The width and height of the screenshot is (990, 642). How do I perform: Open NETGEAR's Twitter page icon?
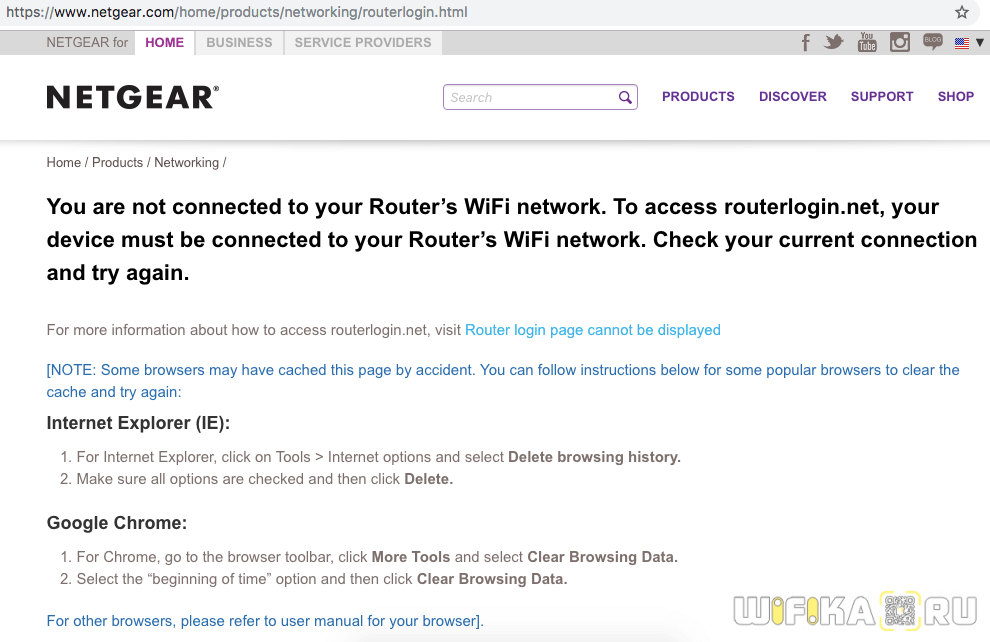click(834, 42)
